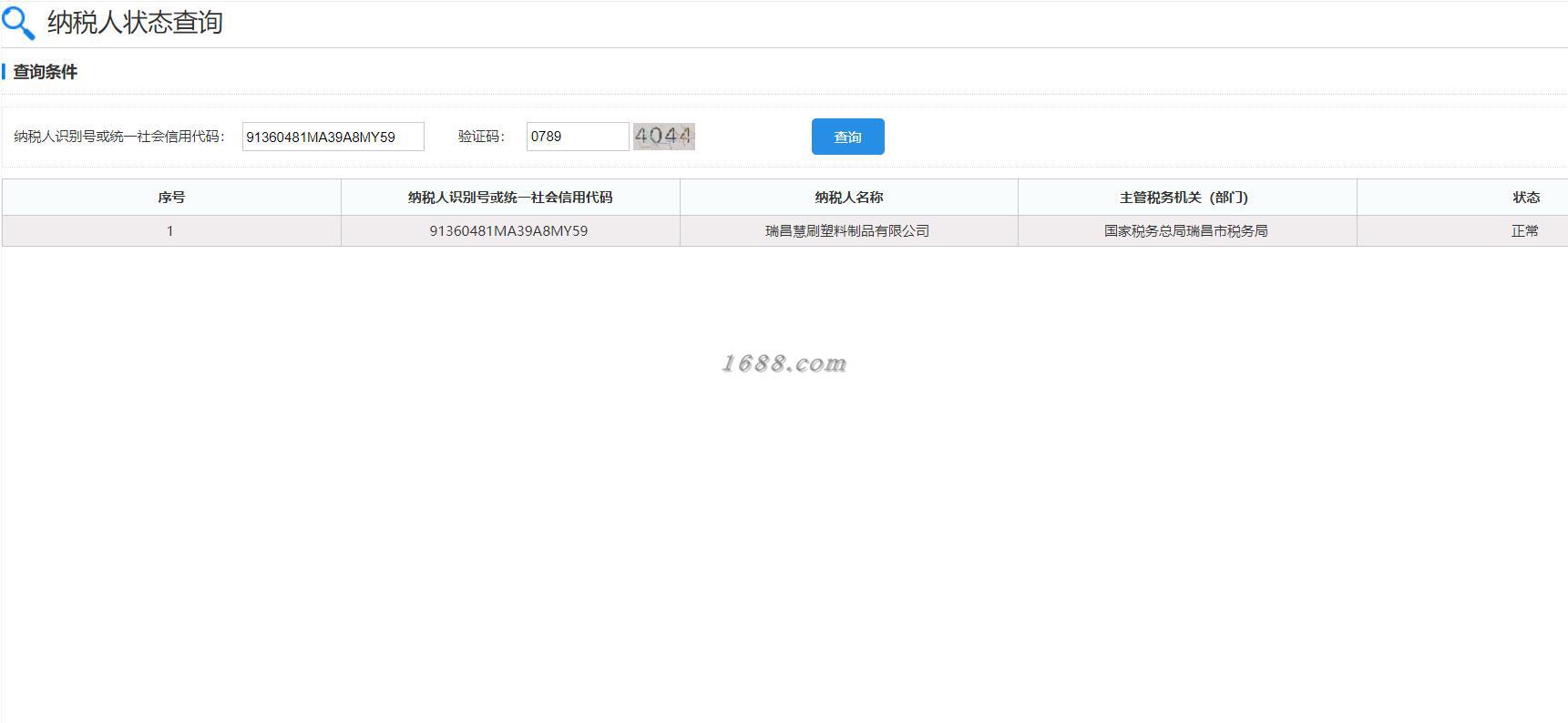The height and width of the screenshot is (723, 1568).
Task: Click the 验证码 input field
Action: coord(578,137)
